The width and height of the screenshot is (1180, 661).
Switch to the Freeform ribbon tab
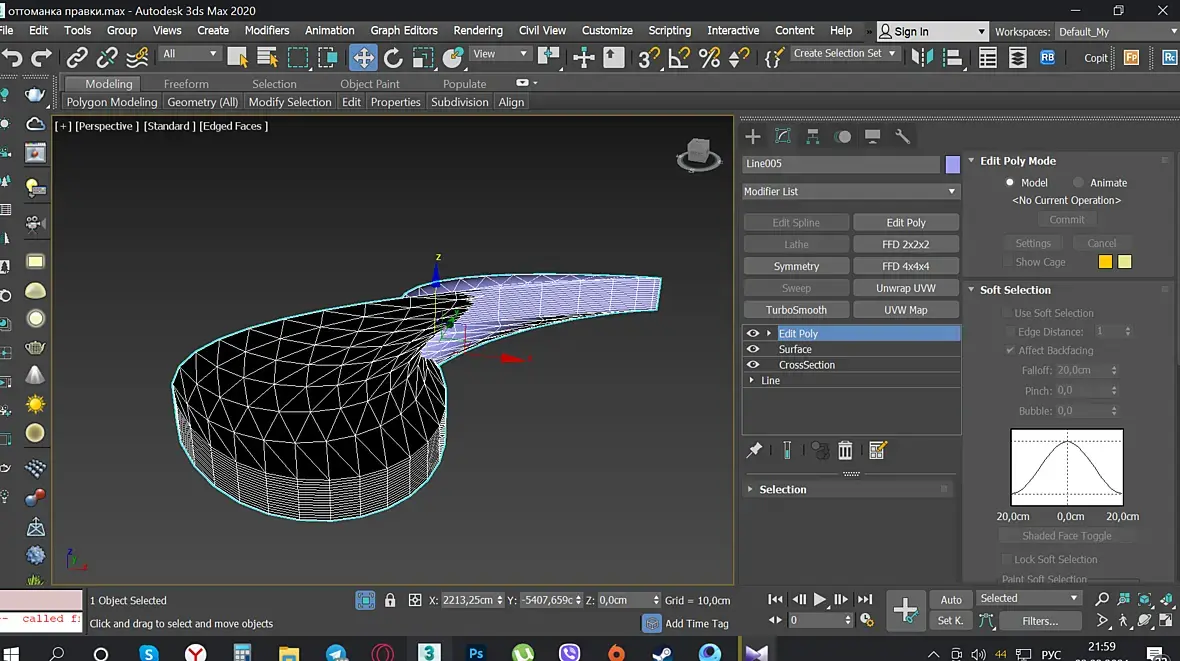pyautogui.click(x=186, y=84)
